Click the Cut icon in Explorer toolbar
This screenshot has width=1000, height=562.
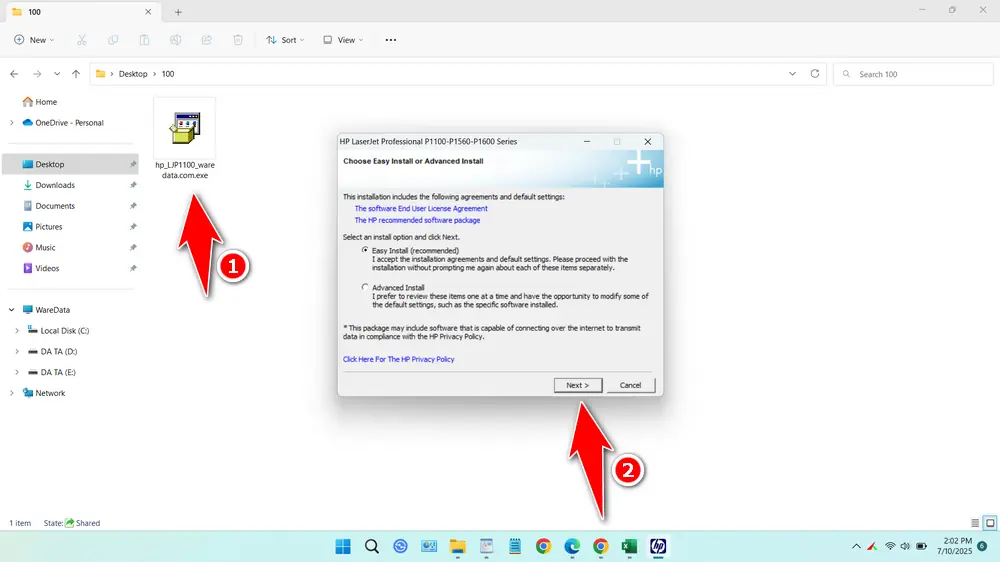pyautogui.click(x=82, y=40)
